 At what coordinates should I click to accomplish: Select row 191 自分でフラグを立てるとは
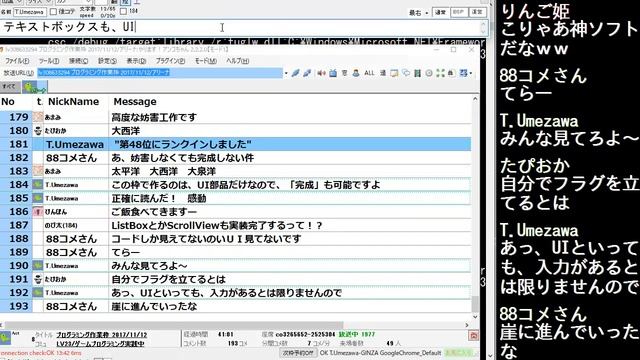click(x=236, y=279)
